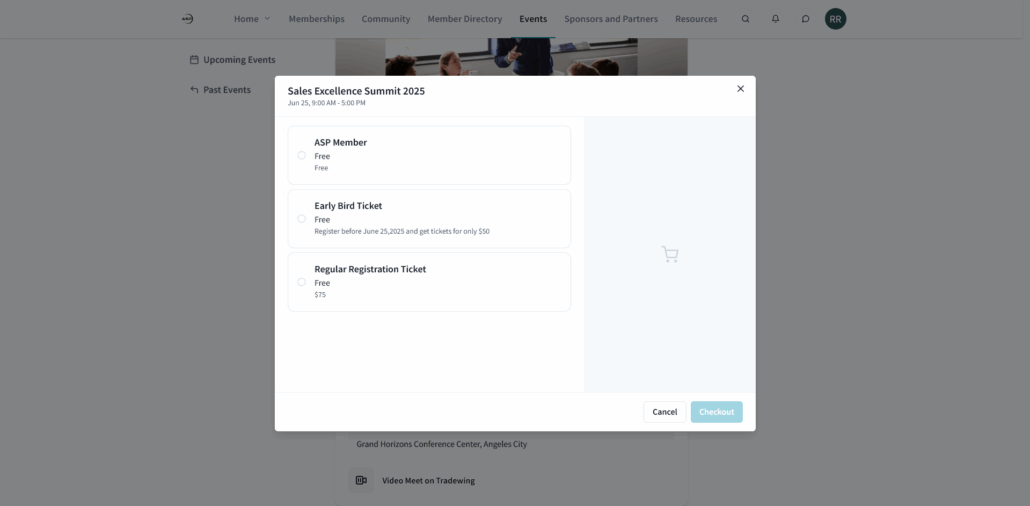
Task: Click the site logo in header
Action: coord(187,19)
